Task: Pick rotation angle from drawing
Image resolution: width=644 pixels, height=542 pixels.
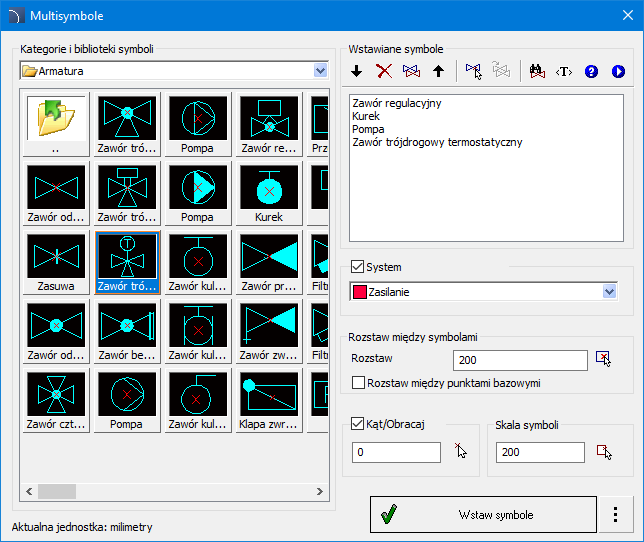Action: 460,452
